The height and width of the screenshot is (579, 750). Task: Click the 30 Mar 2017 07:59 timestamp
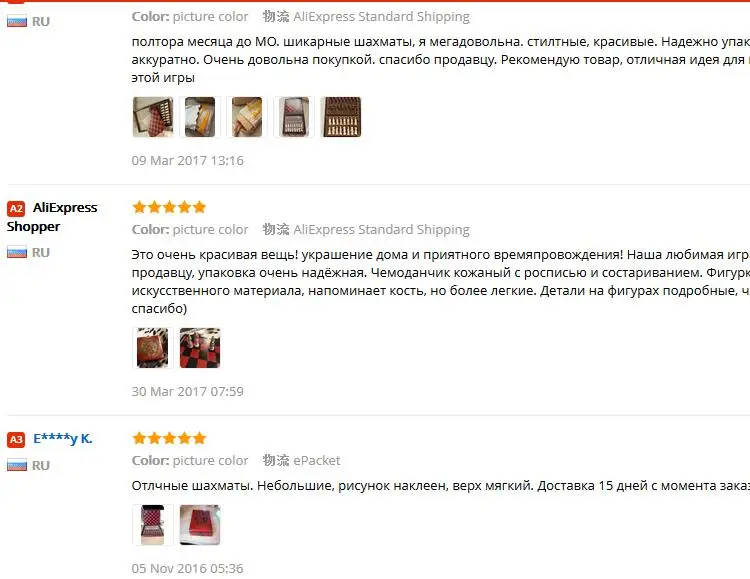coord(188,391)
